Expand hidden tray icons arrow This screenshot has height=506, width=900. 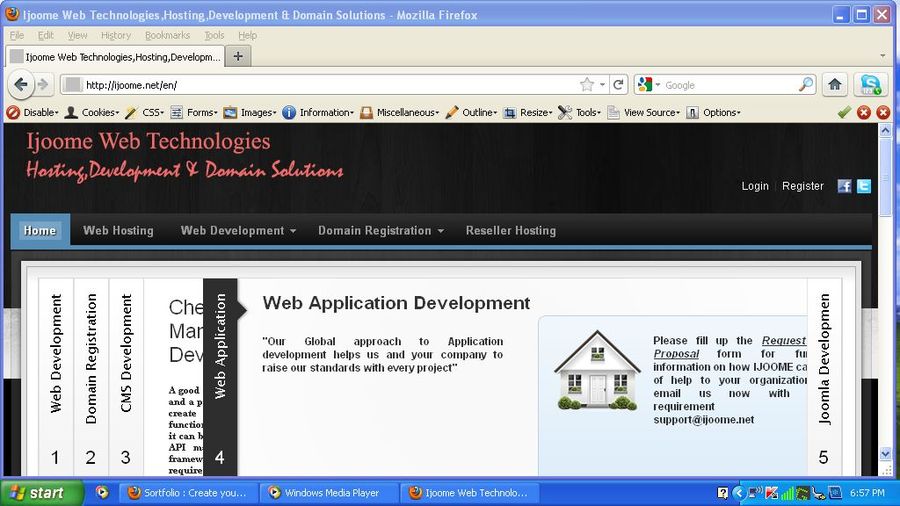(x=738, y=493)
